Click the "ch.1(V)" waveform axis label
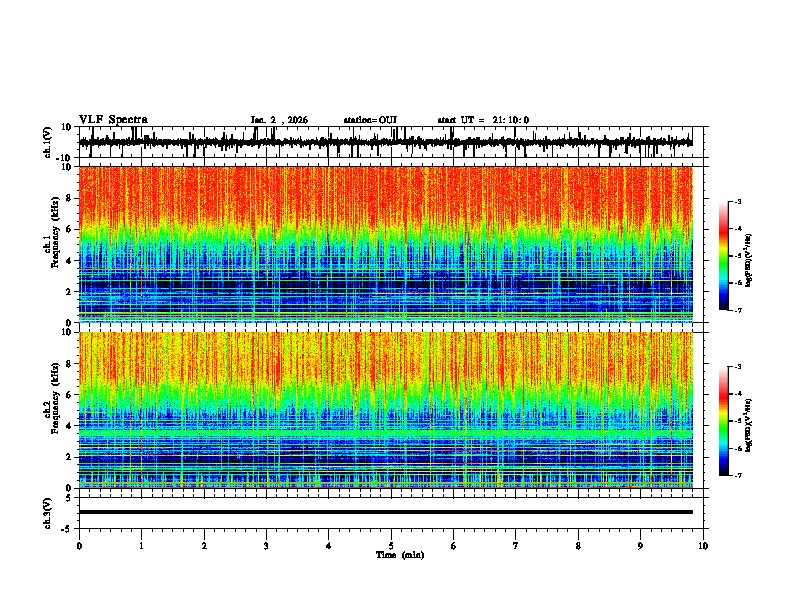 click(48, 142)
